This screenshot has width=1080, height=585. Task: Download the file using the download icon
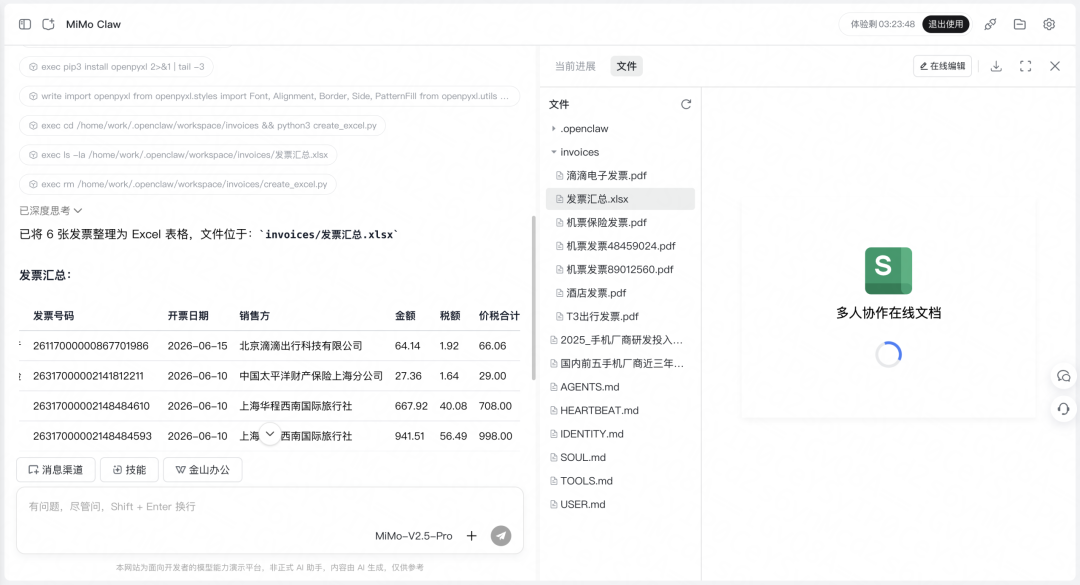pyautogui.click(x=996, y=66)
